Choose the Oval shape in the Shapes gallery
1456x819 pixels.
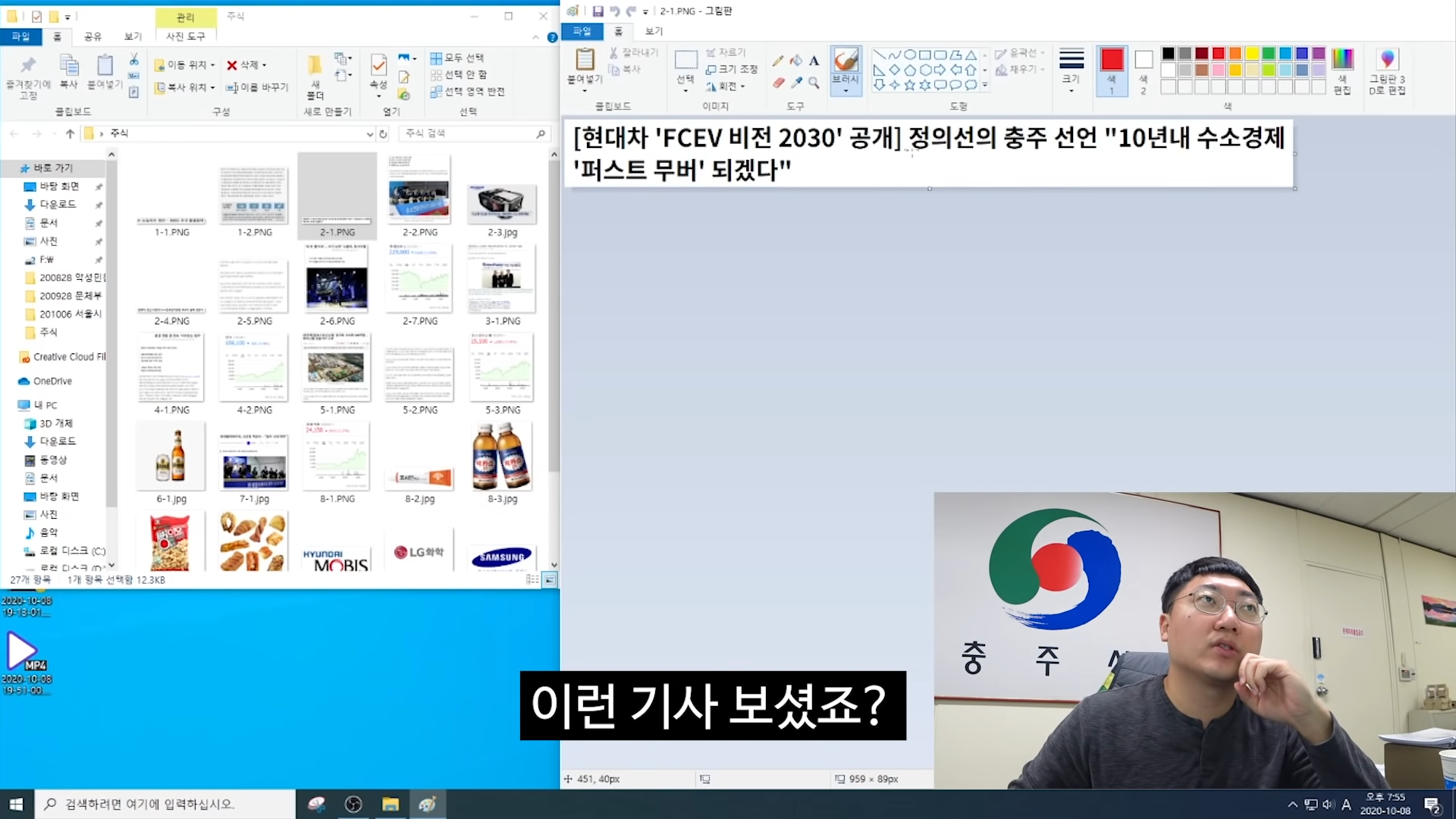click(910, 55)
